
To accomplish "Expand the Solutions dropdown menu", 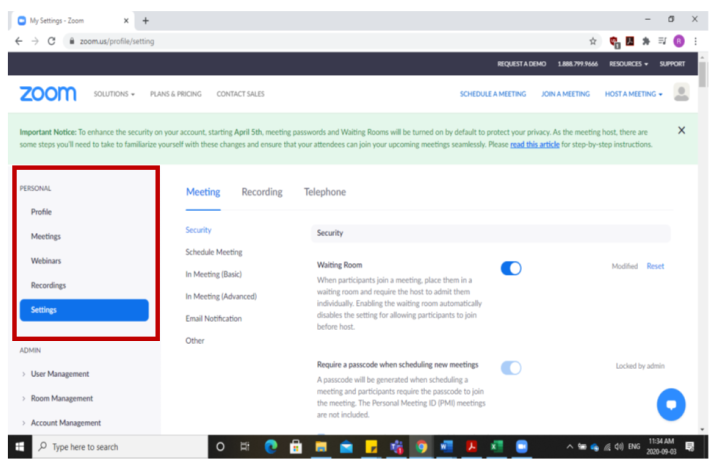I will 114,94.
